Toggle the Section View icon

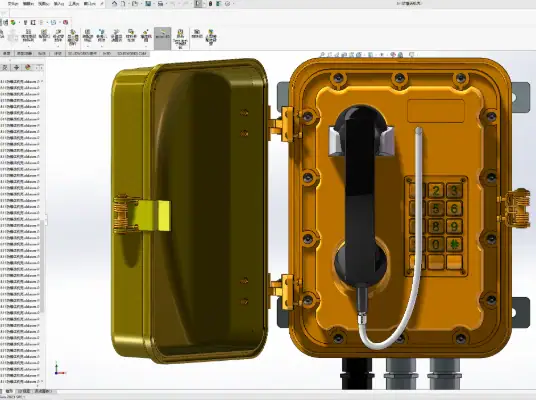(x=344, y=54)
